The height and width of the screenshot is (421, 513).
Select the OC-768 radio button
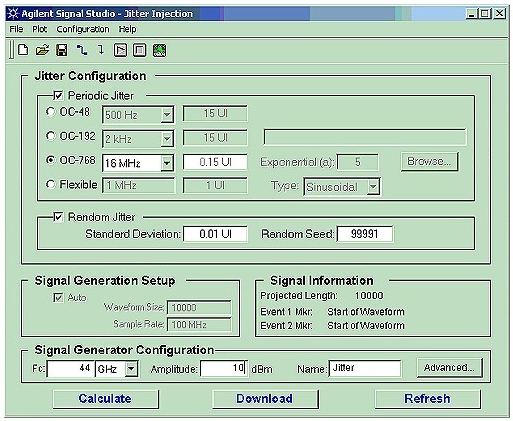tap(50, 160)
